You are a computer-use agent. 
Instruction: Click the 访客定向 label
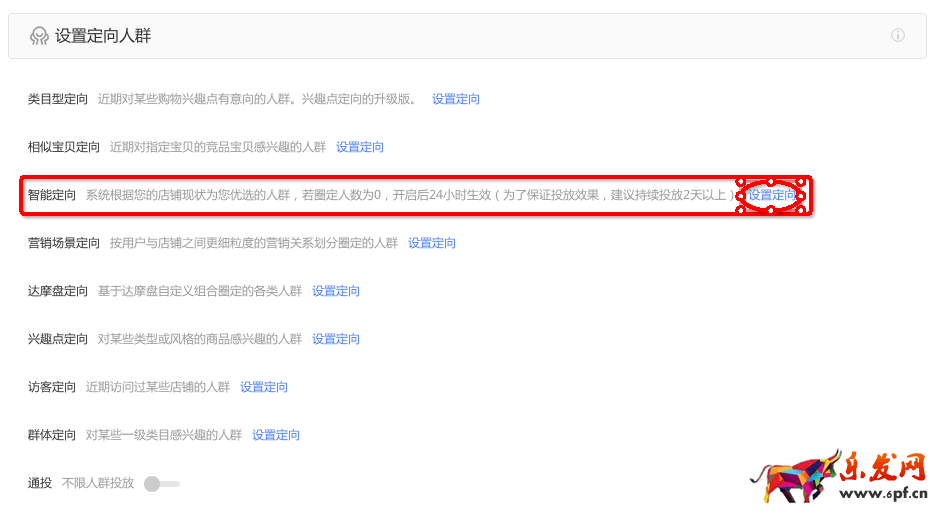[52, 387]
